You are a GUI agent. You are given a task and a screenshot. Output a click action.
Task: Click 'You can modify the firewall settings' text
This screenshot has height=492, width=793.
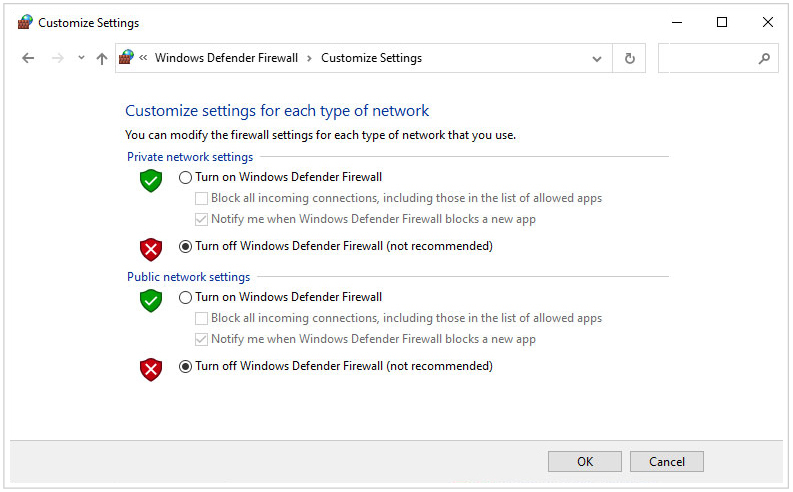click(320, 135)
